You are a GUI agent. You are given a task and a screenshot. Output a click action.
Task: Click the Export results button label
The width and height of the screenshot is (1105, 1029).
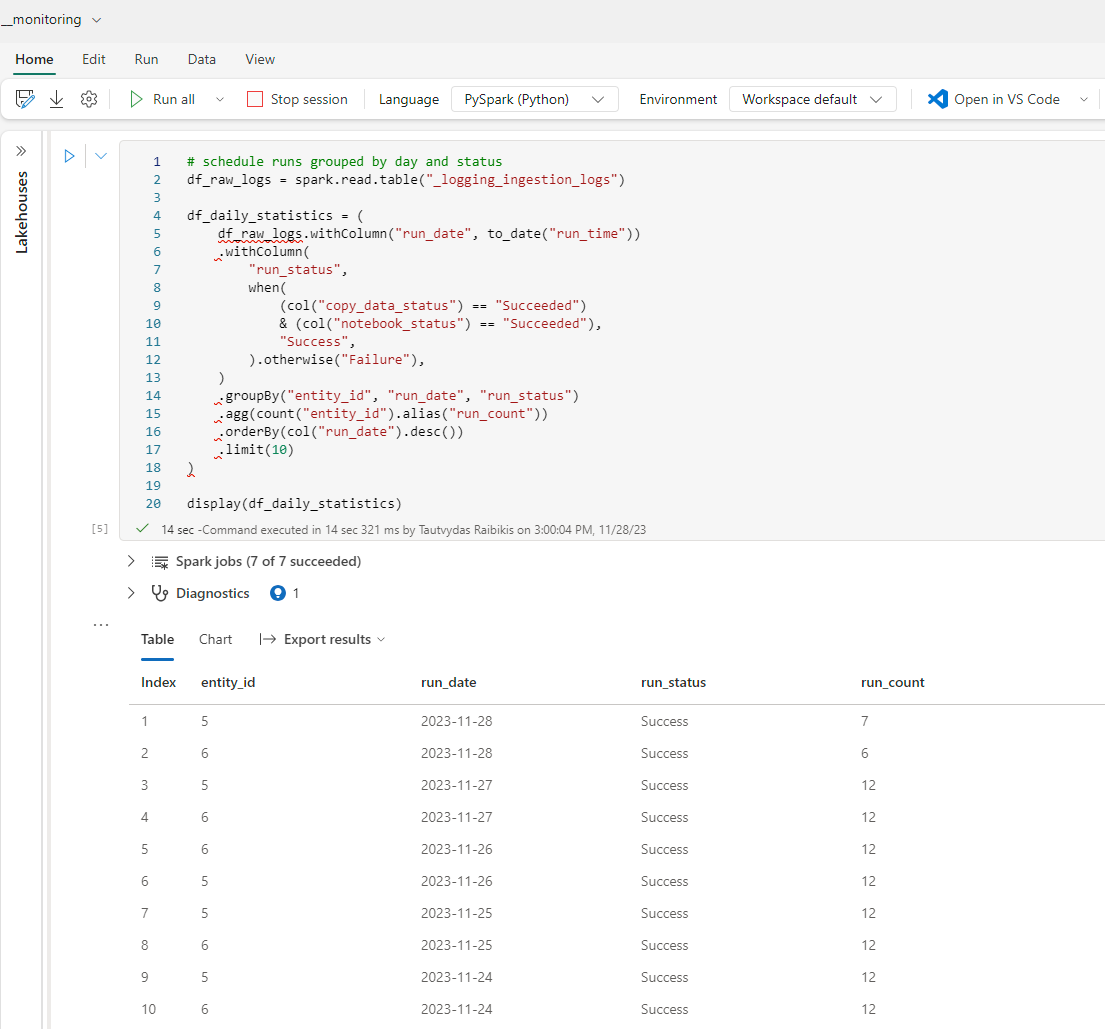pos(327,639)
